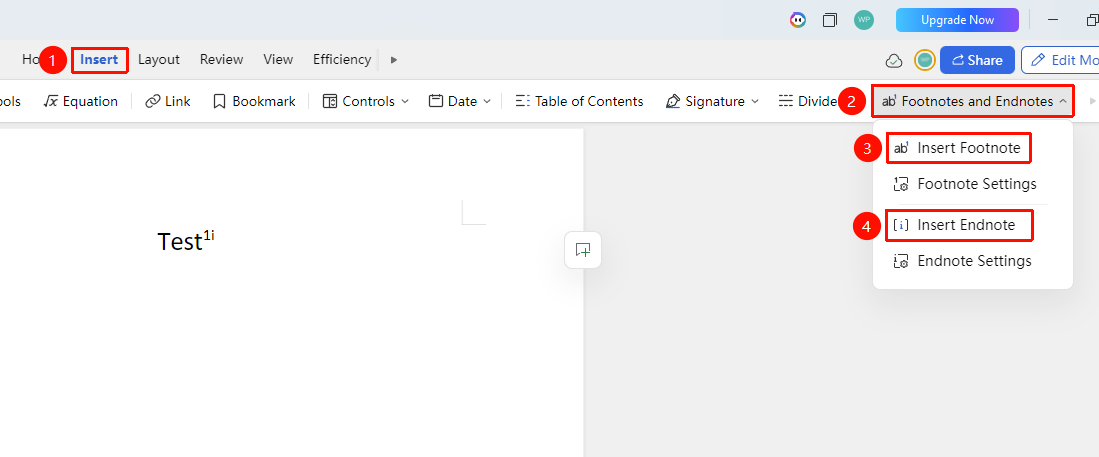The image size is (1099, 457).
Task: Choose Insert Footnote from the menu
Action: (x=959, y=148)
